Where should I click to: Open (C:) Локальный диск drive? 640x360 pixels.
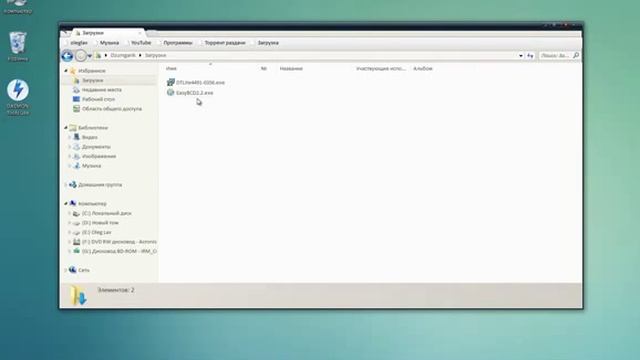(107, 213)
